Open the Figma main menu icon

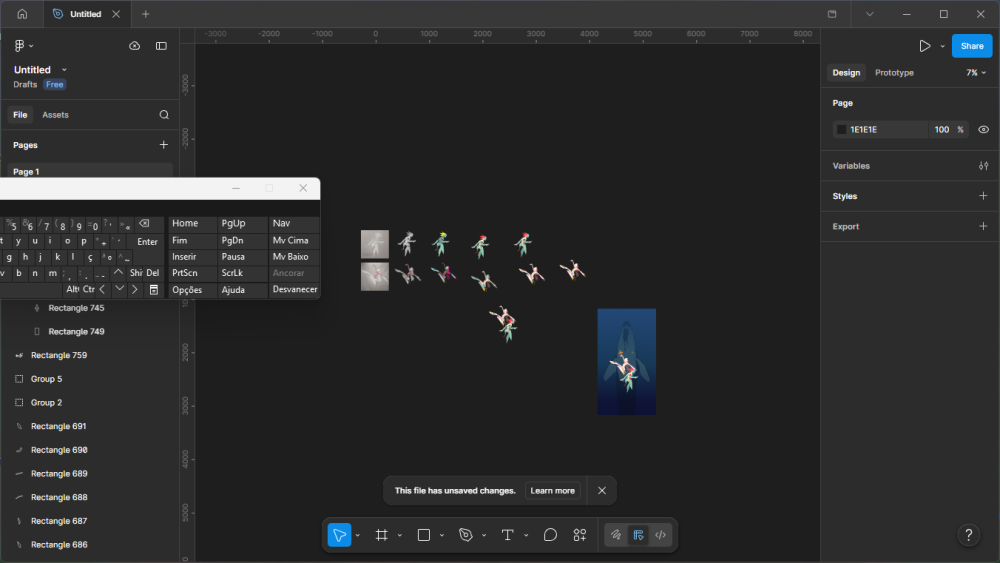(x=19, y=46)
